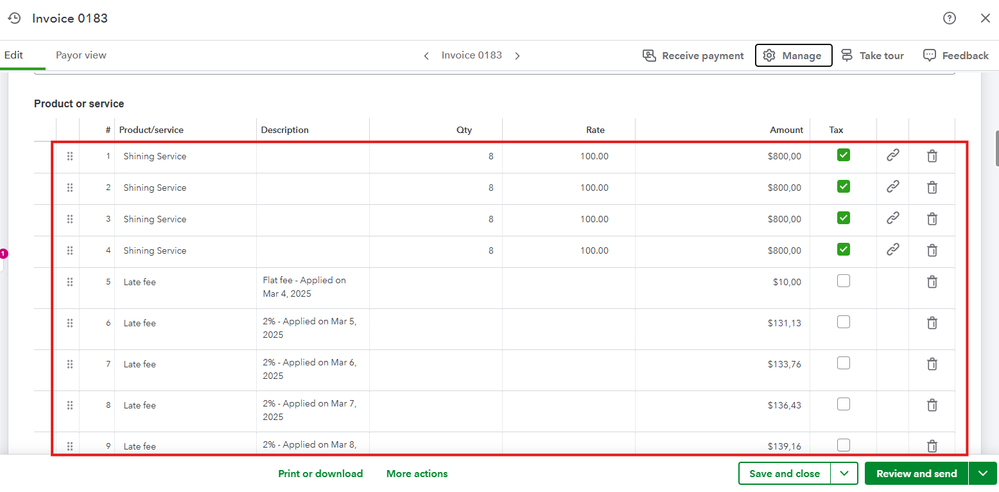The image size is (999, 492).
Task: Delete the Mar 7 late fee row
Action: [x=931, y=405]
